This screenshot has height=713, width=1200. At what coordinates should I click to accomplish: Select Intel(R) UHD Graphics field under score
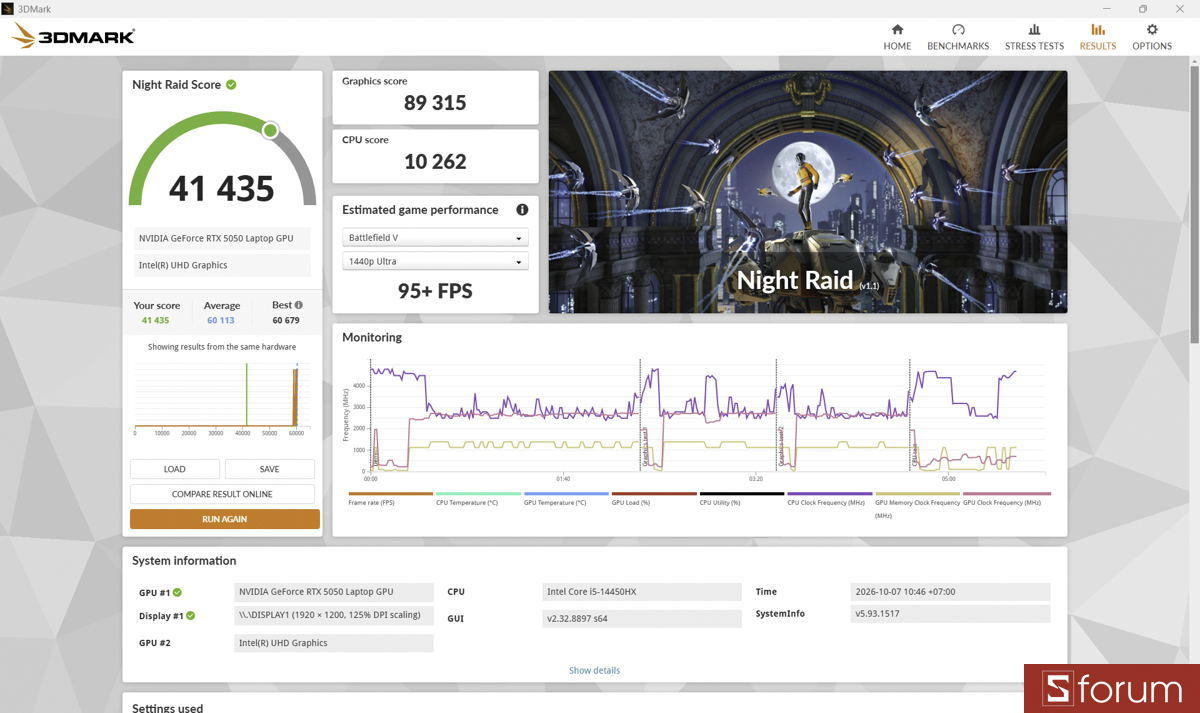click(222, 265)
